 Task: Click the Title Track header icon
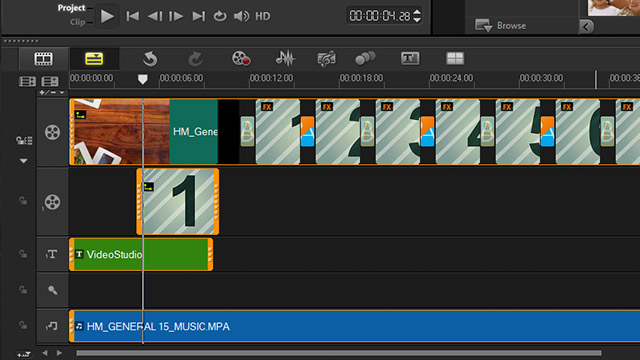[x=51, y=254]
